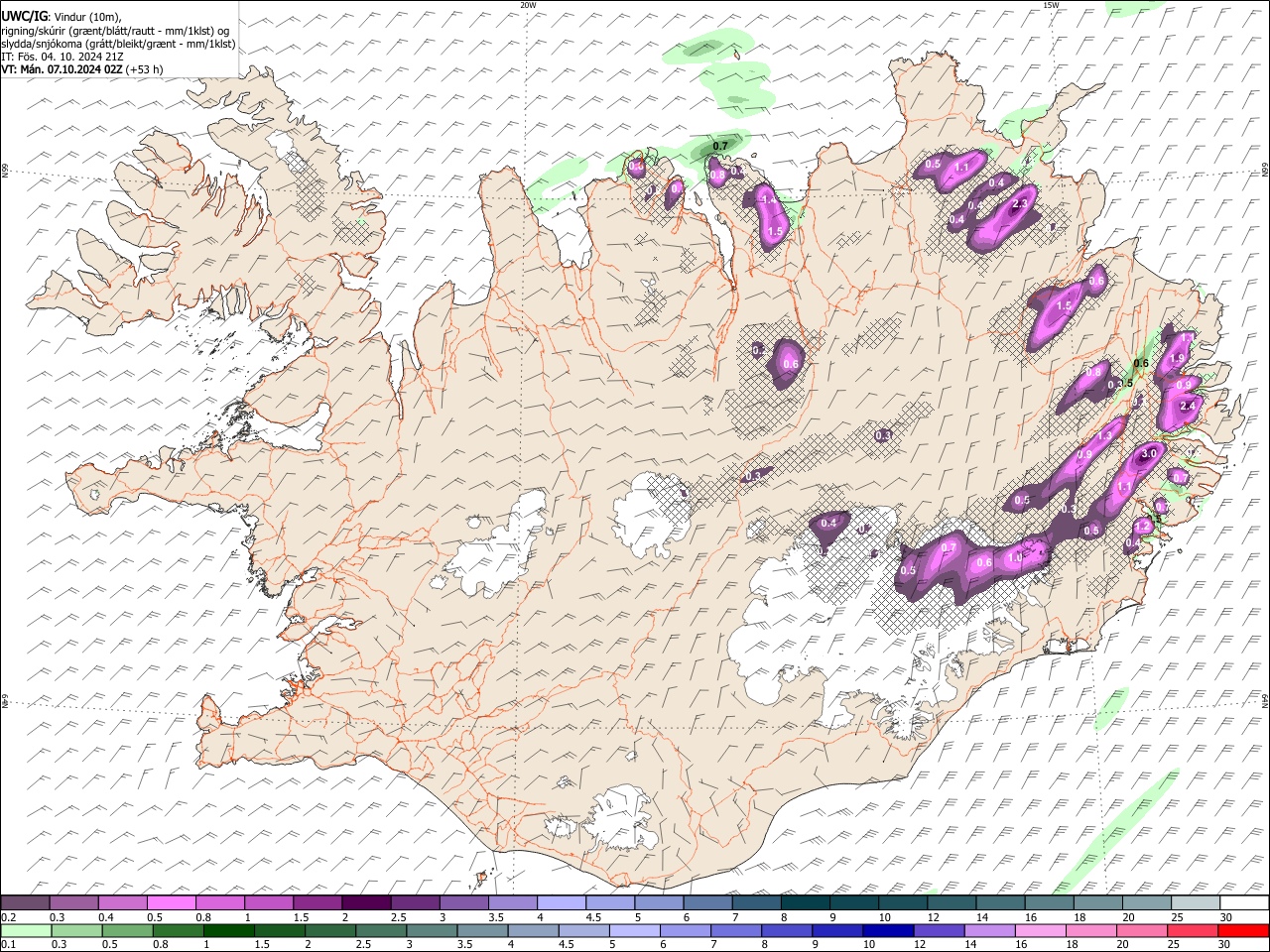Click the pale gray 25–30 swatch in top legend row
1270x952 pixels.
tap(1194, 902)
